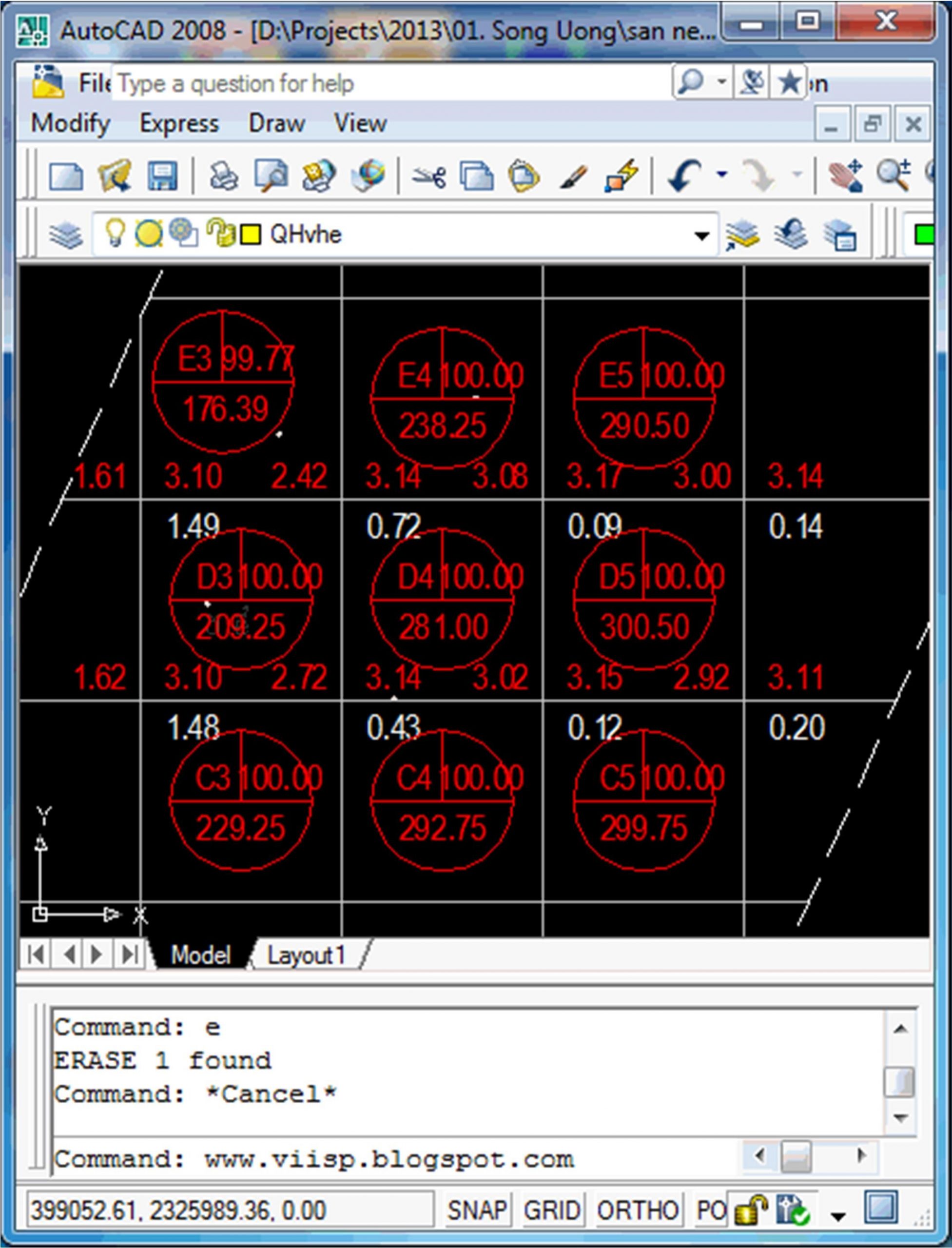Open the Express menu

179,123
